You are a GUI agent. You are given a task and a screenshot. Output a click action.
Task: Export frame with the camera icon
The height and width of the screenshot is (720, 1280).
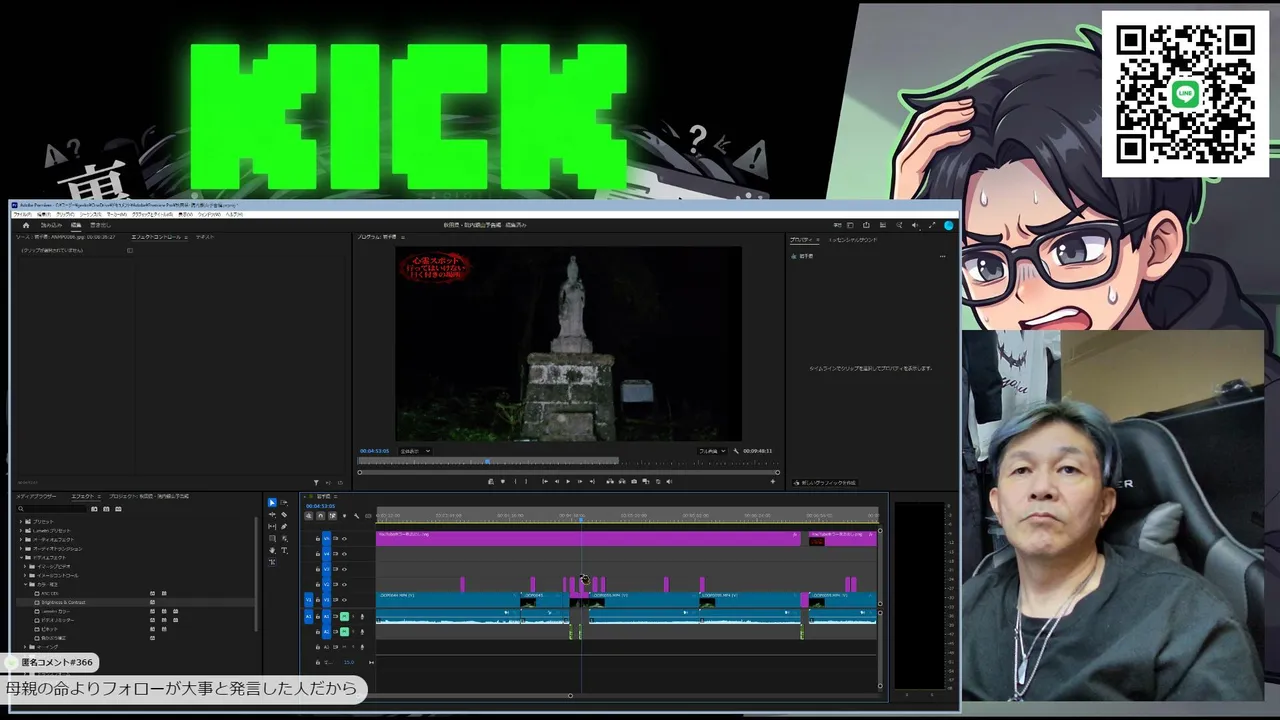click(634, 481)
